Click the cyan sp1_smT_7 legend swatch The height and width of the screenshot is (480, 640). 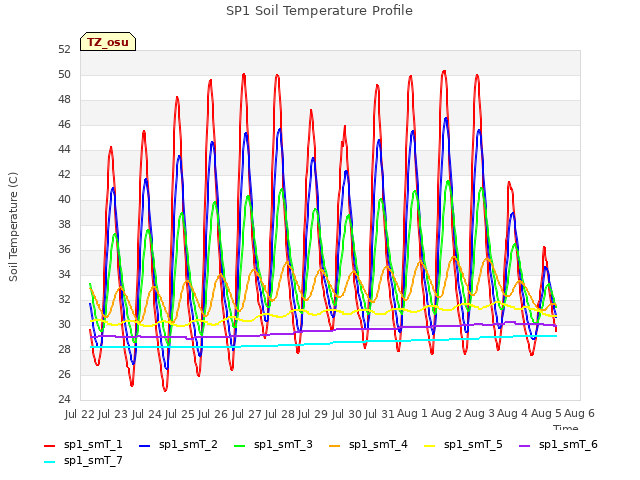(x=49, y=462)
